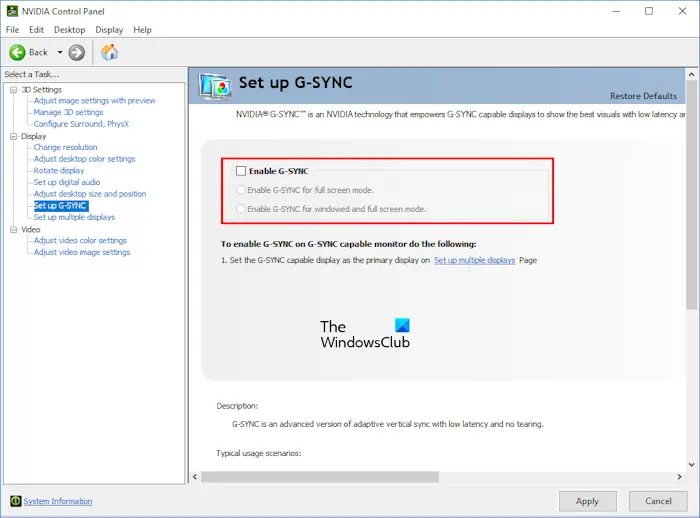Image resolution: width=700 pixels, height=518 pixels.
Task: Open the Display menu
Action: point(109,30)
